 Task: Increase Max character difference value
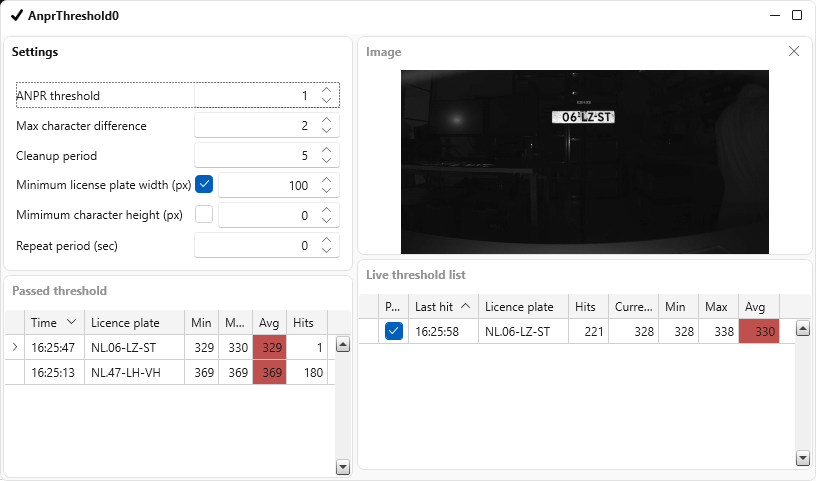pyautogui.click(x=326, y=120)
